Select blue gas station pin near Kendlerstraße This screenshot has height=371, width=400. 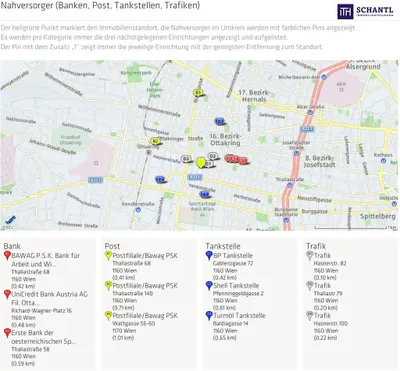pos(160,179)
